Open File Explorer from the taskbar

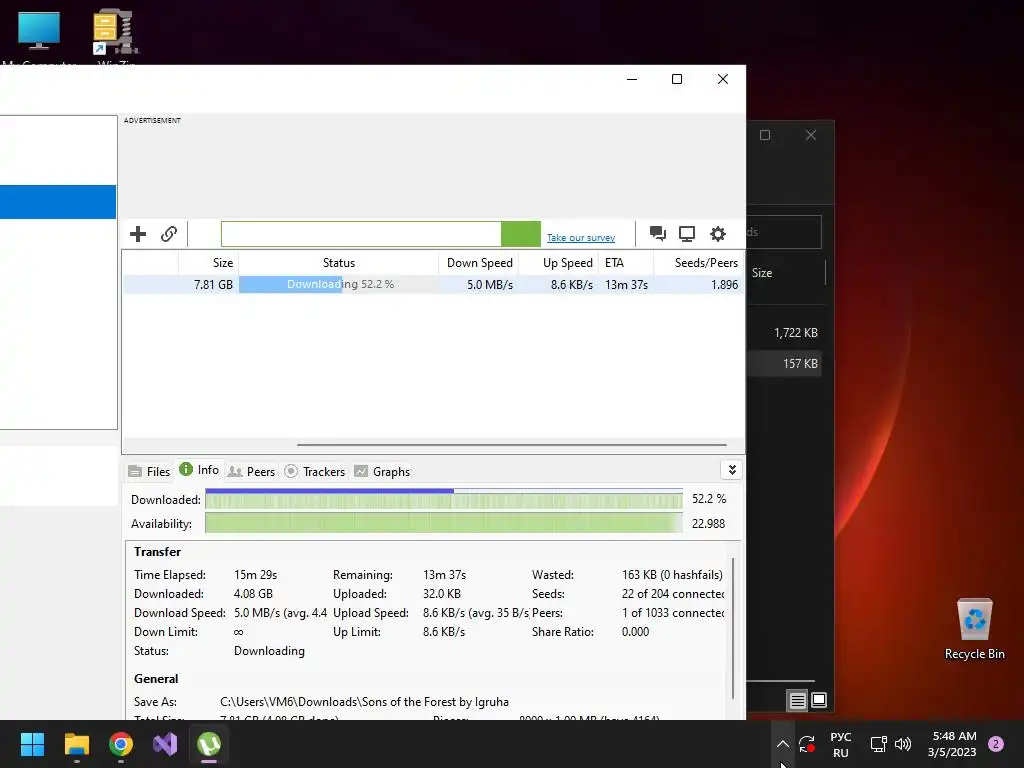click(76, 744)
